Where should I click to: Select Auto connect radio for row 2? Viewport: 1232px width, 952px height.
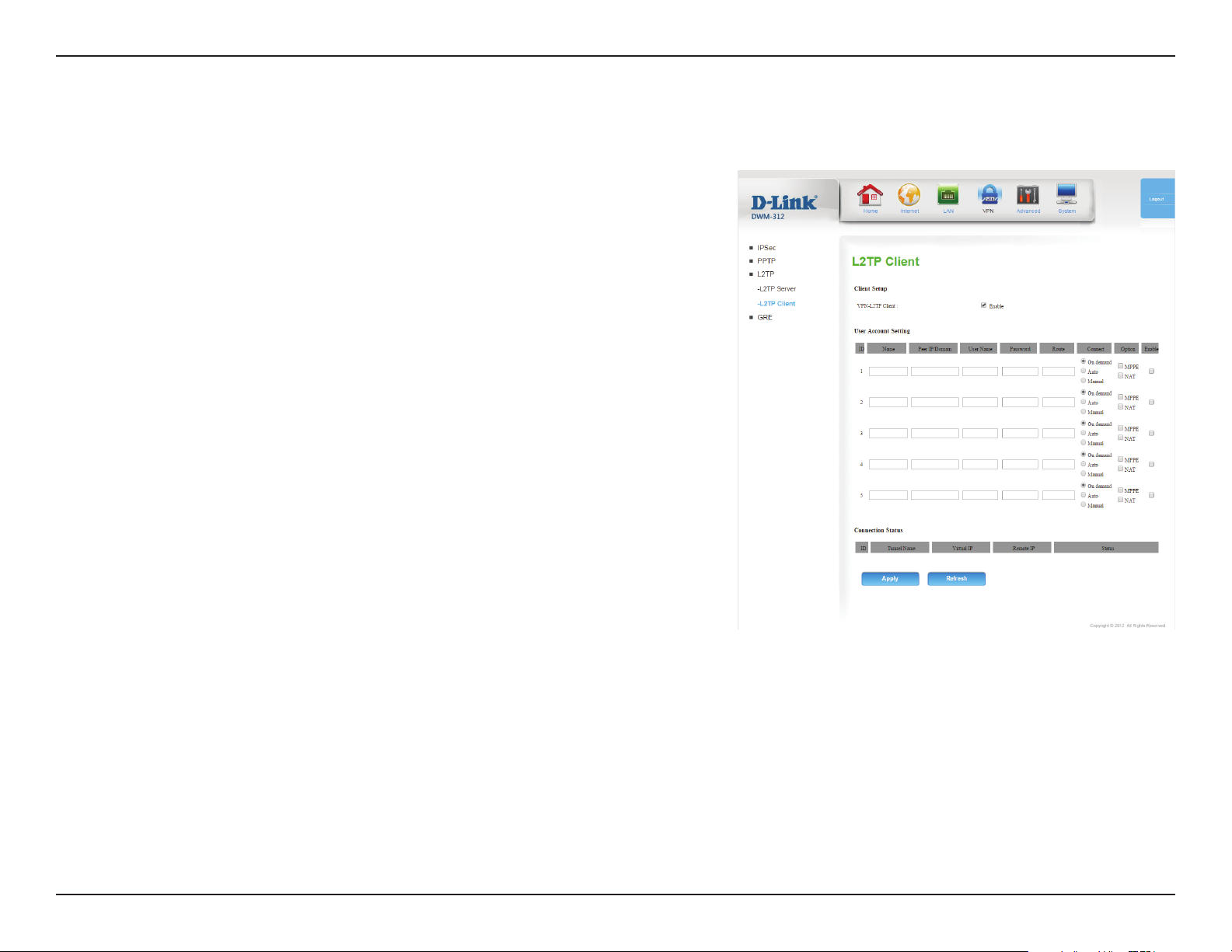point(1084,402)
